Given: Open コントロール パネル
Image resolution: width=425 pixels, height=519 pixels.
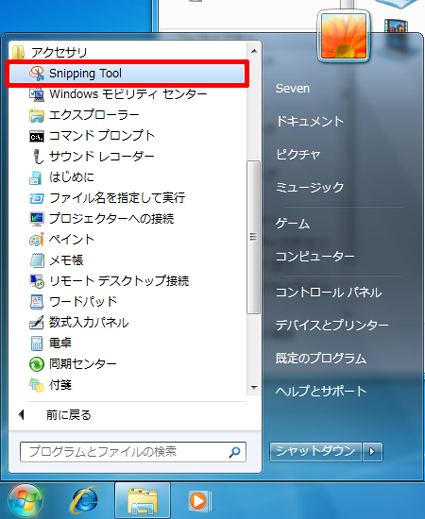Looking at the screenshot, I should coord(329,293).
